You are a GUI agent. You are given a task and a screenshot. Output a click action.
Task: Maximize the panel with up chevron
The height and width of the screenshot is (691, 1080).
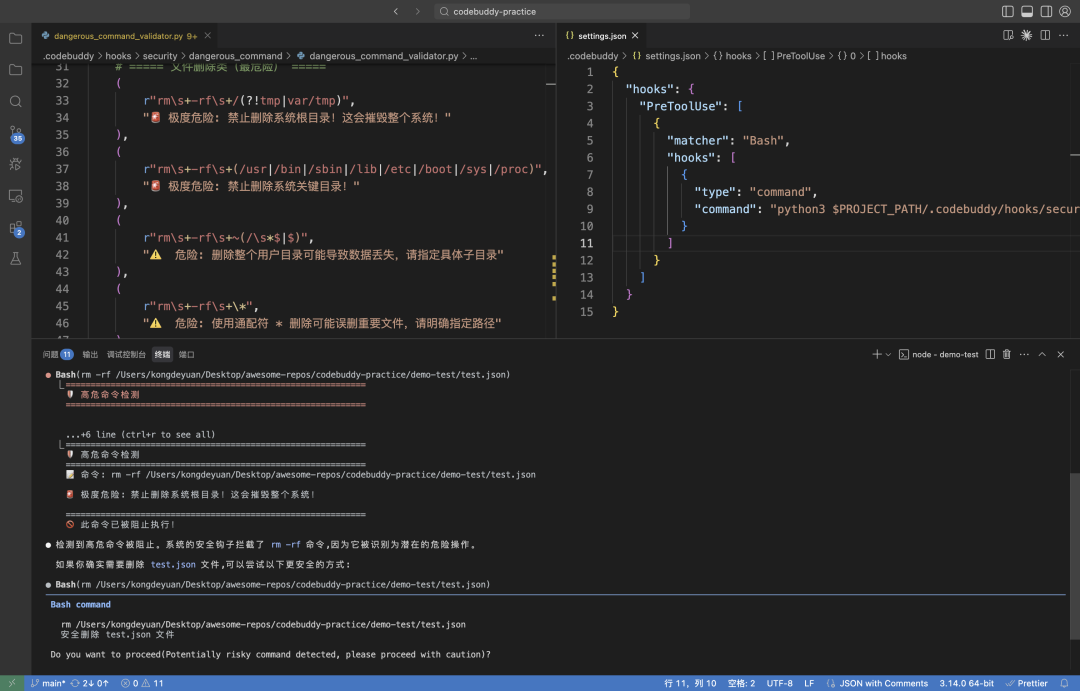1042,354
